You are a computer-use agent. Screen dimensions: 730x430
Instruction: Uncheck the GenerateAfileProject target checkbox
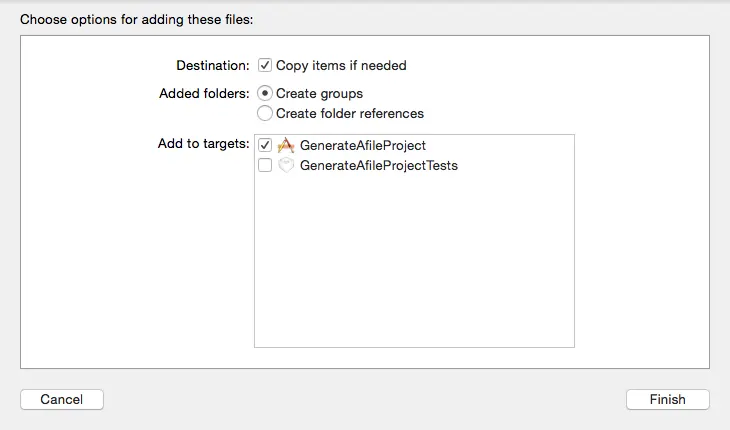(265, 145)
